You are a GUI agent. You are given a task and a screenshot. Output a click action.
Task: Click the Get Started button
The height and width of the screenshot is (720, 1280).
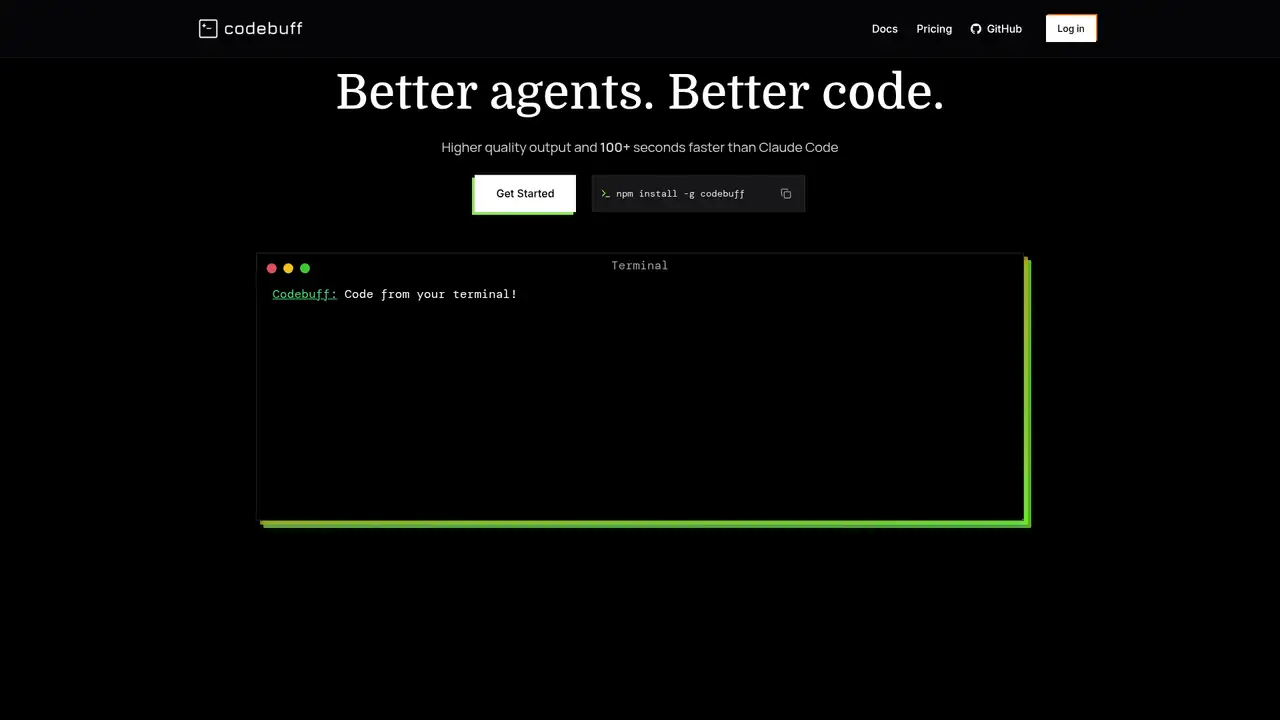tap(525, 193)
